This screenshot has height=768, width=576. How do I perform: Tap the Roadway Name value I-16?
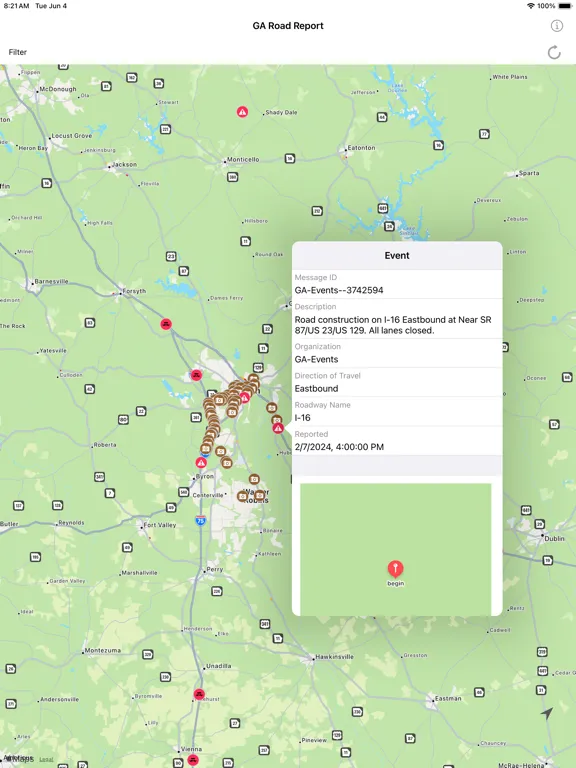302,417
